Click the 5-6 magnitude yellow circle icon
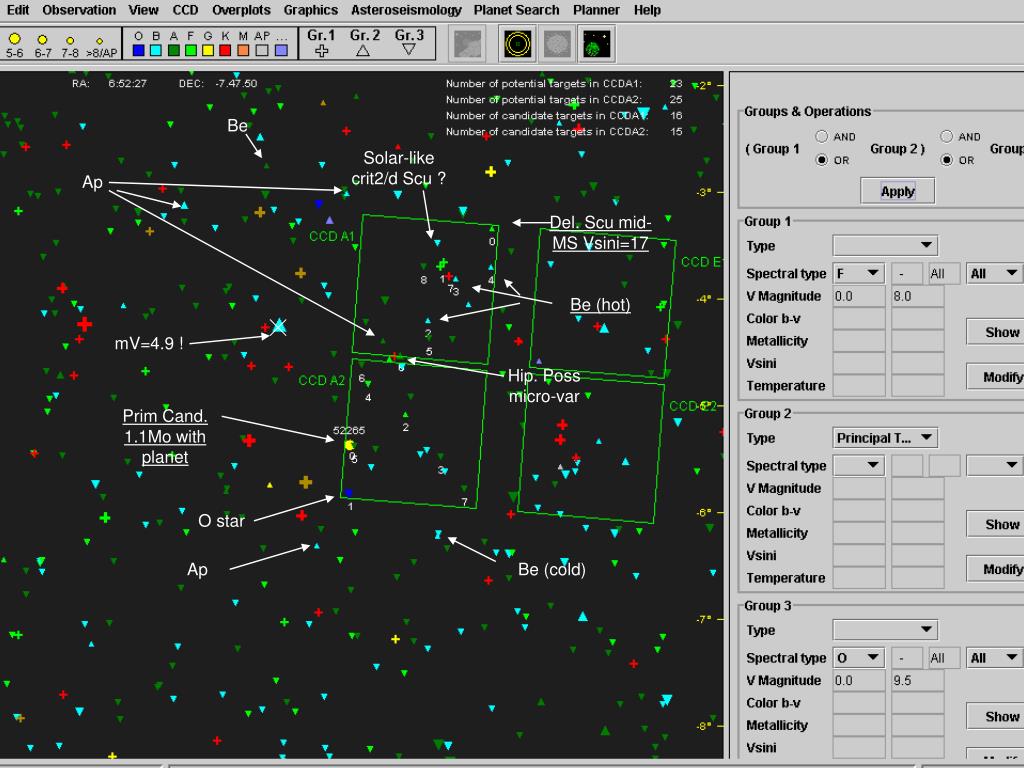This screenshot has height=768, width=1024. (x=14, y=39)
